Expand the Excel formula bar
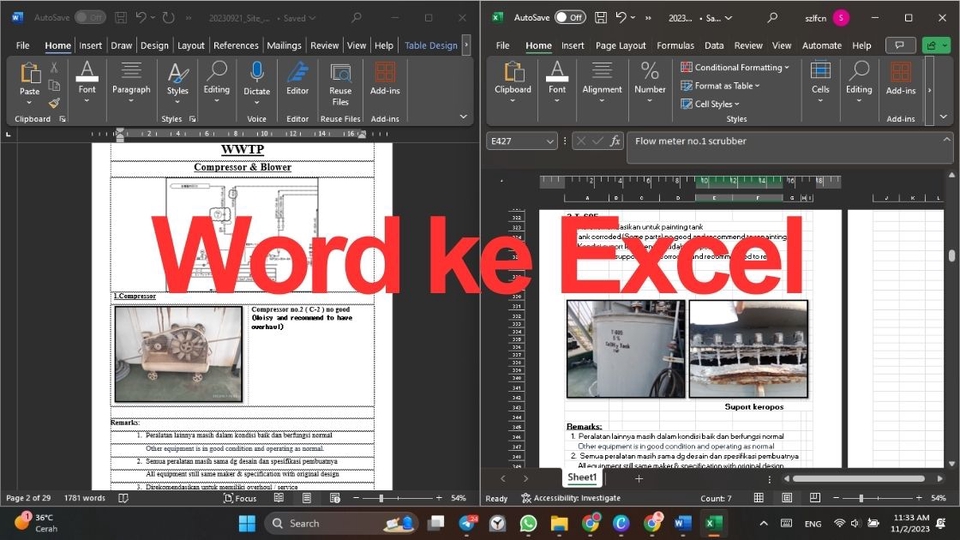Image resolution: width=960 pixels, height=540 pixels. click(x=946, y=140)
